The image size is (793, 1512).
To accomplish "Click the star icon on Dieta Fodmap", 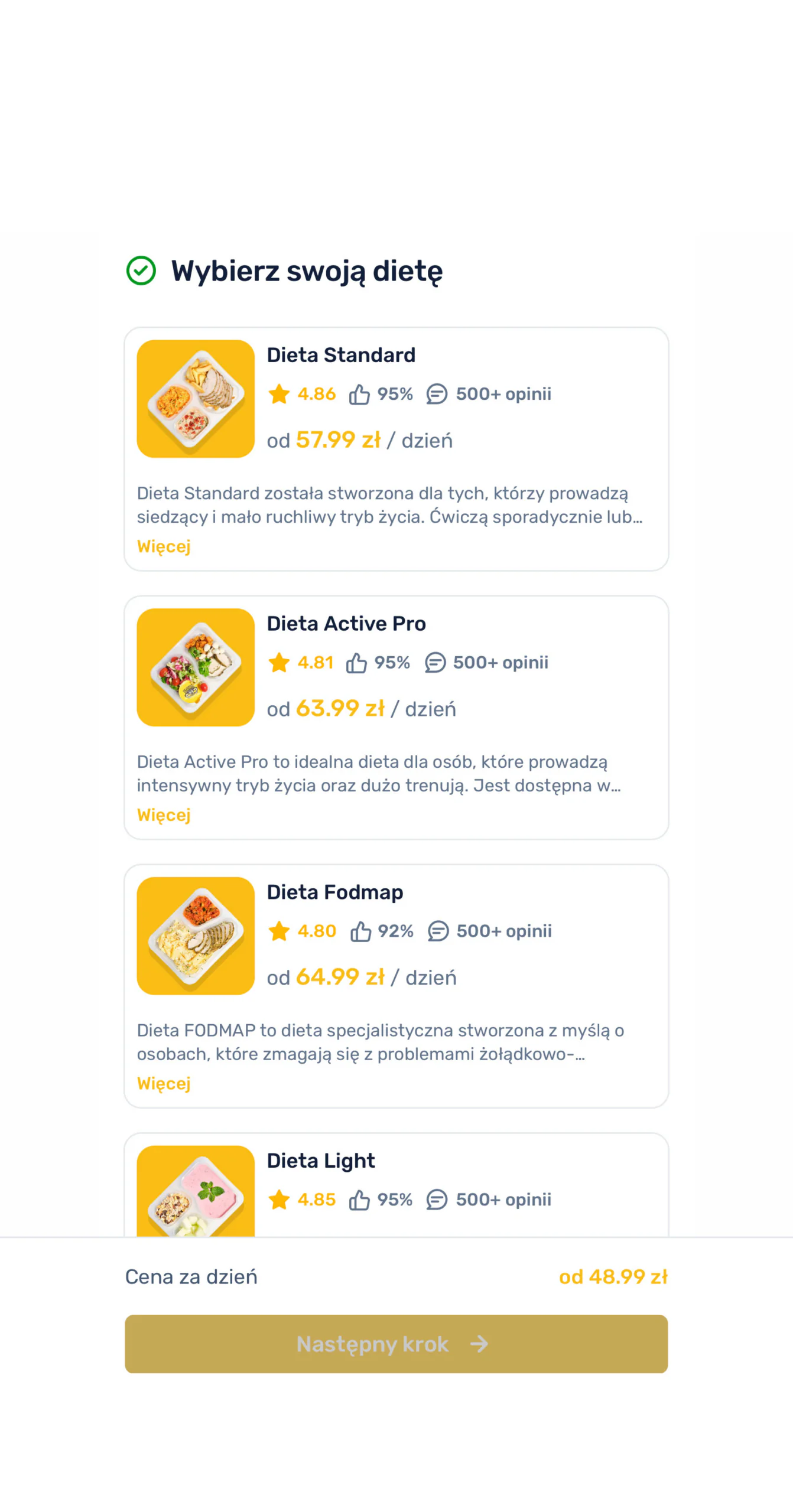I will [x=279, y=931].
